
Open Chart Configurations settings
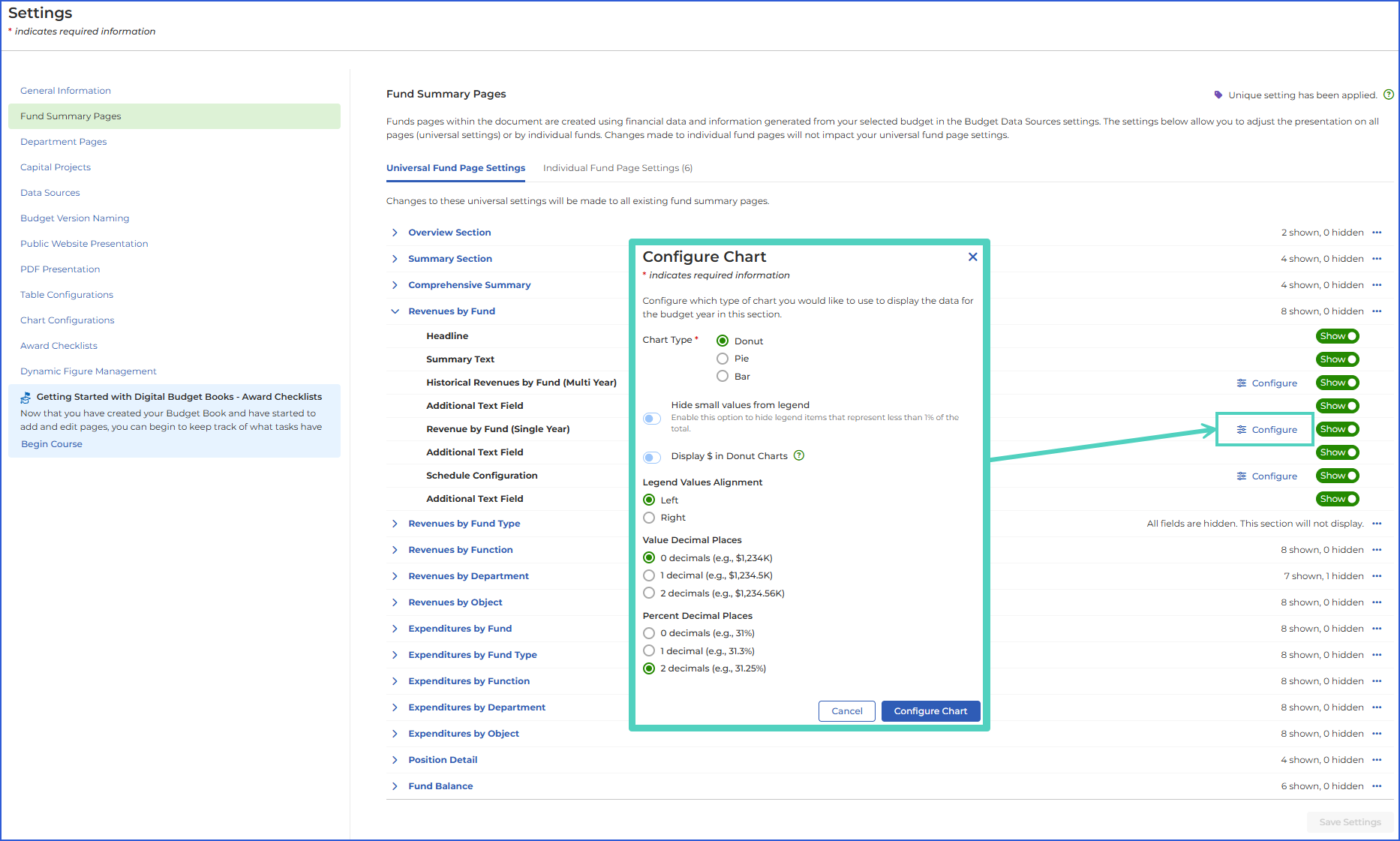tap(68, 320)
